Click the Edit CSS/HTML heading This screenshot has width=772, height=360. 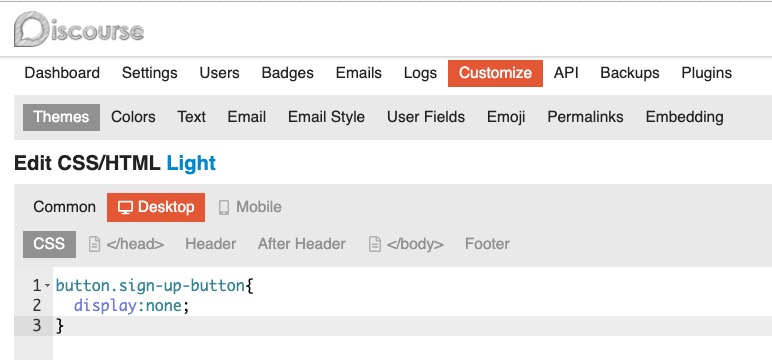[87, 163]
